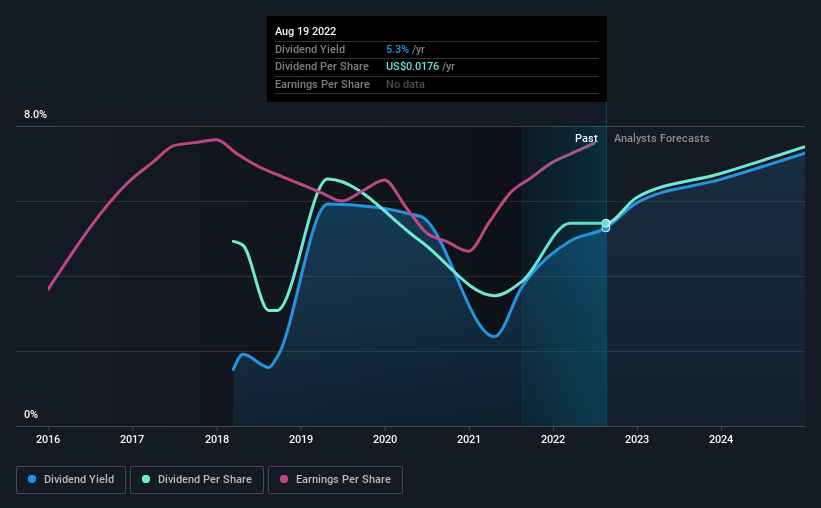
Task: Click the 0% y-axis label
Action: pyautogui.click(x=31, y=414)
